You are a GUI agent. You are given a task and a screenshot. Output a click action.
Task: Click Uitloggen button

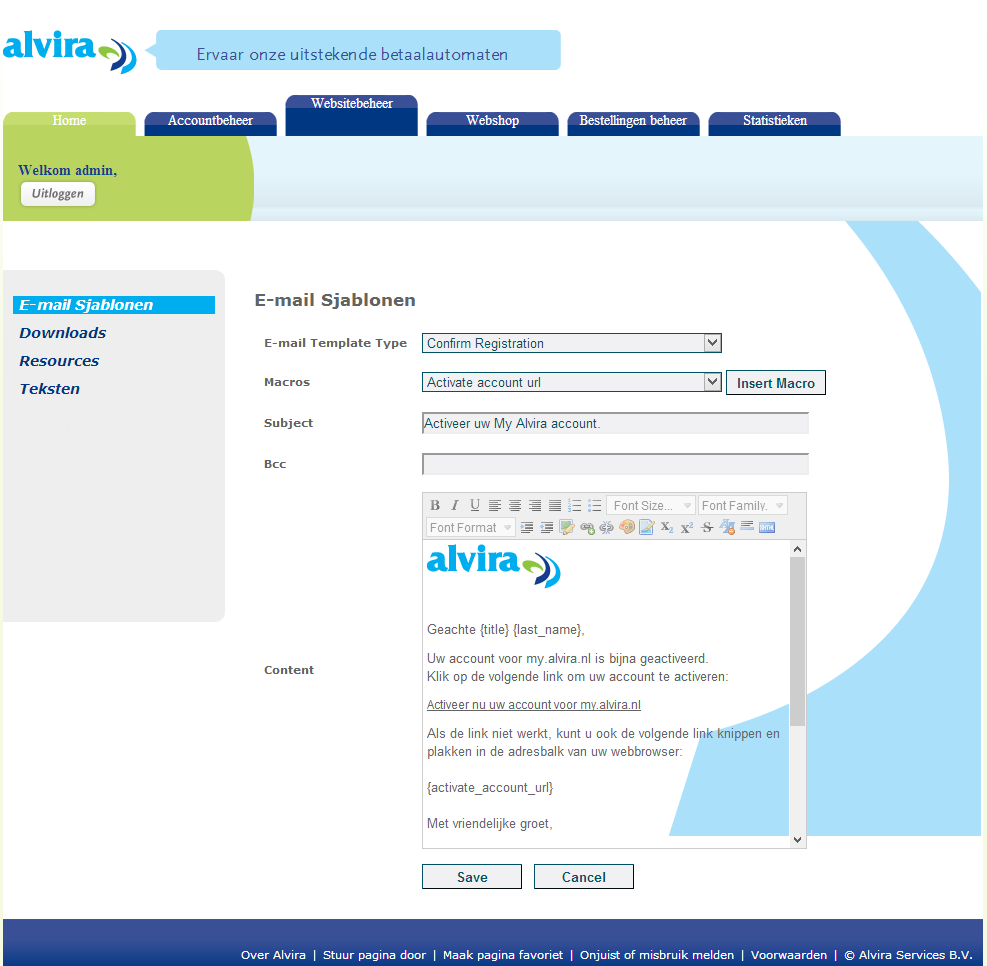pos(58,194)
